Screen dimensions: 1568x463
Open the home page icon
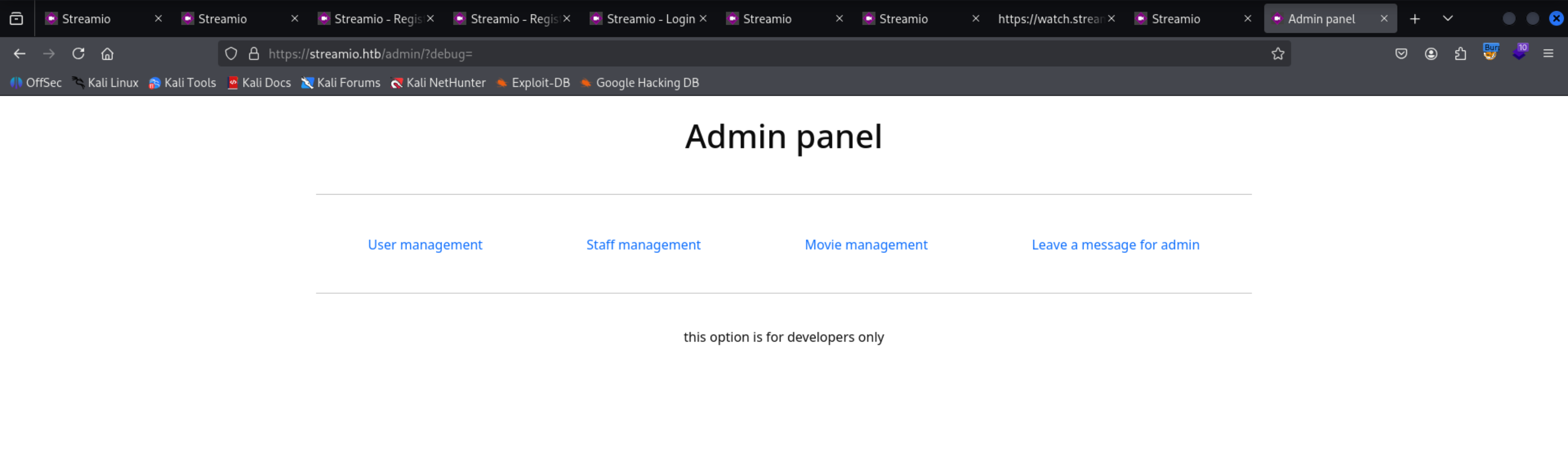pos(107,54)
